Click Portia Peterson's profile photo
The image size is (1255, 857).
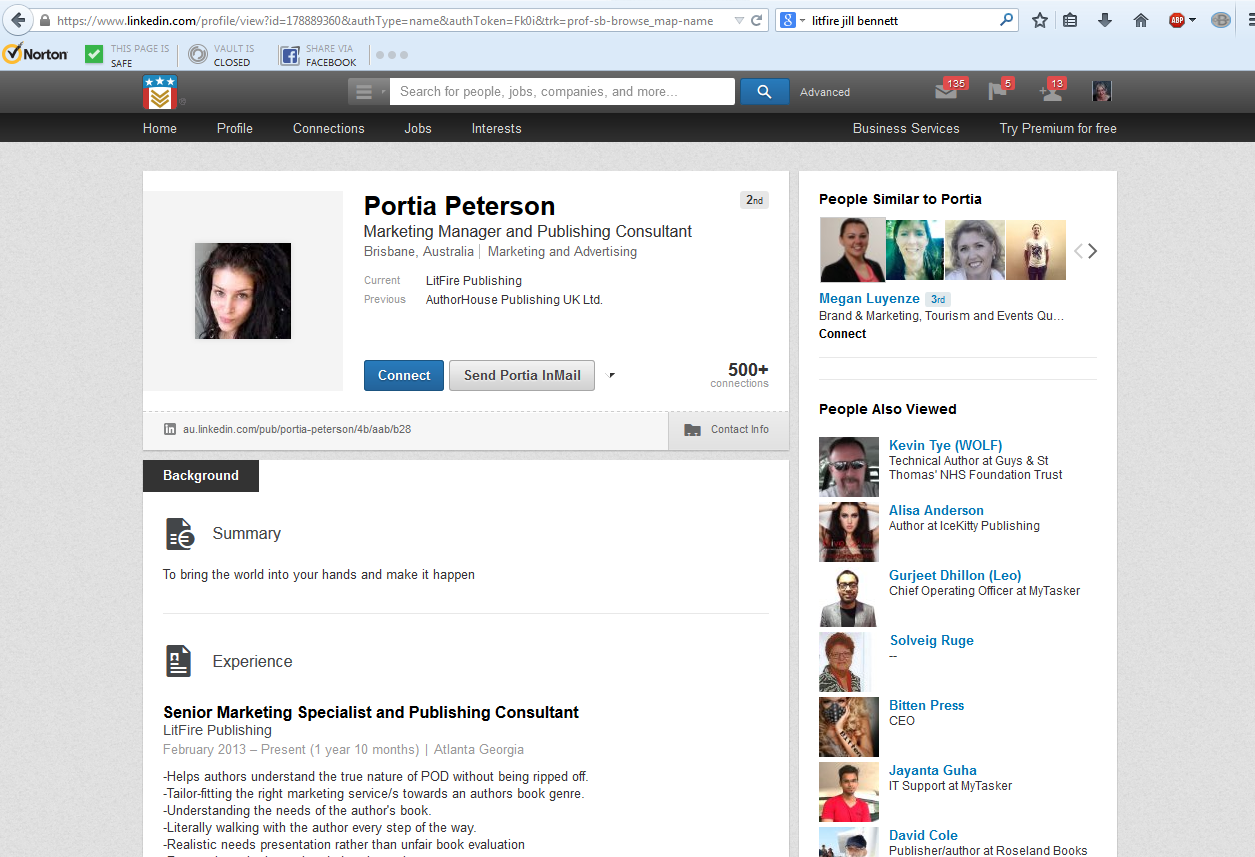tap(243, 291)
